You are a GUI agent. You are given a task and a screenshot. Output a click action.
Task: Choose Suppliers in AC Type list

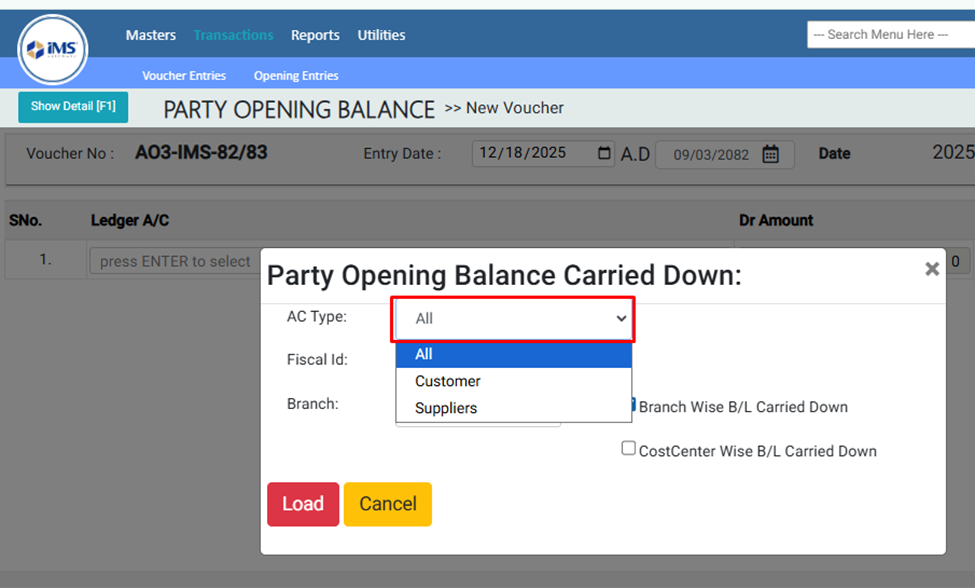click(446, 408)
